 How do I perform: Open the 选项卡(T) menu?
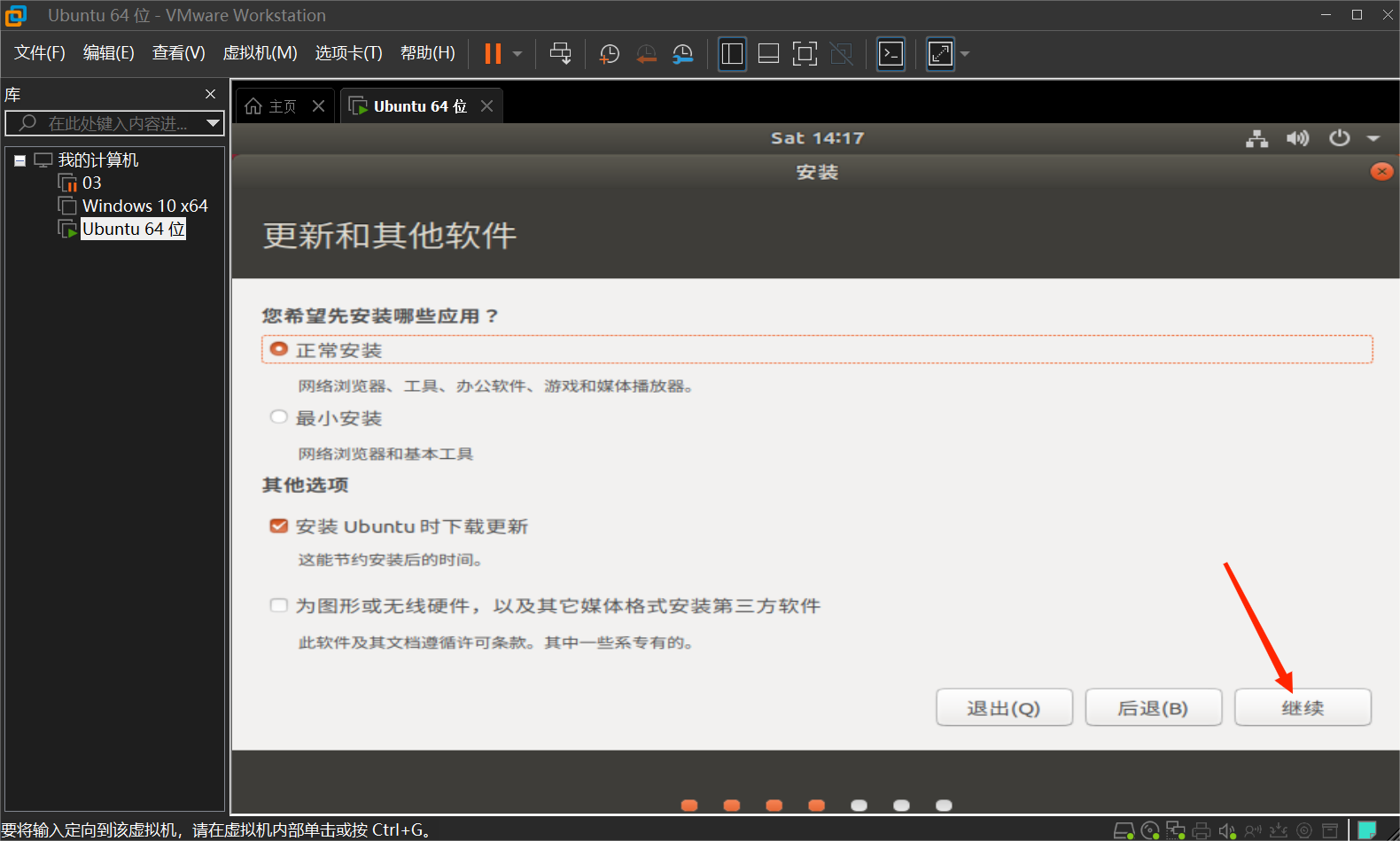[349, 53]
